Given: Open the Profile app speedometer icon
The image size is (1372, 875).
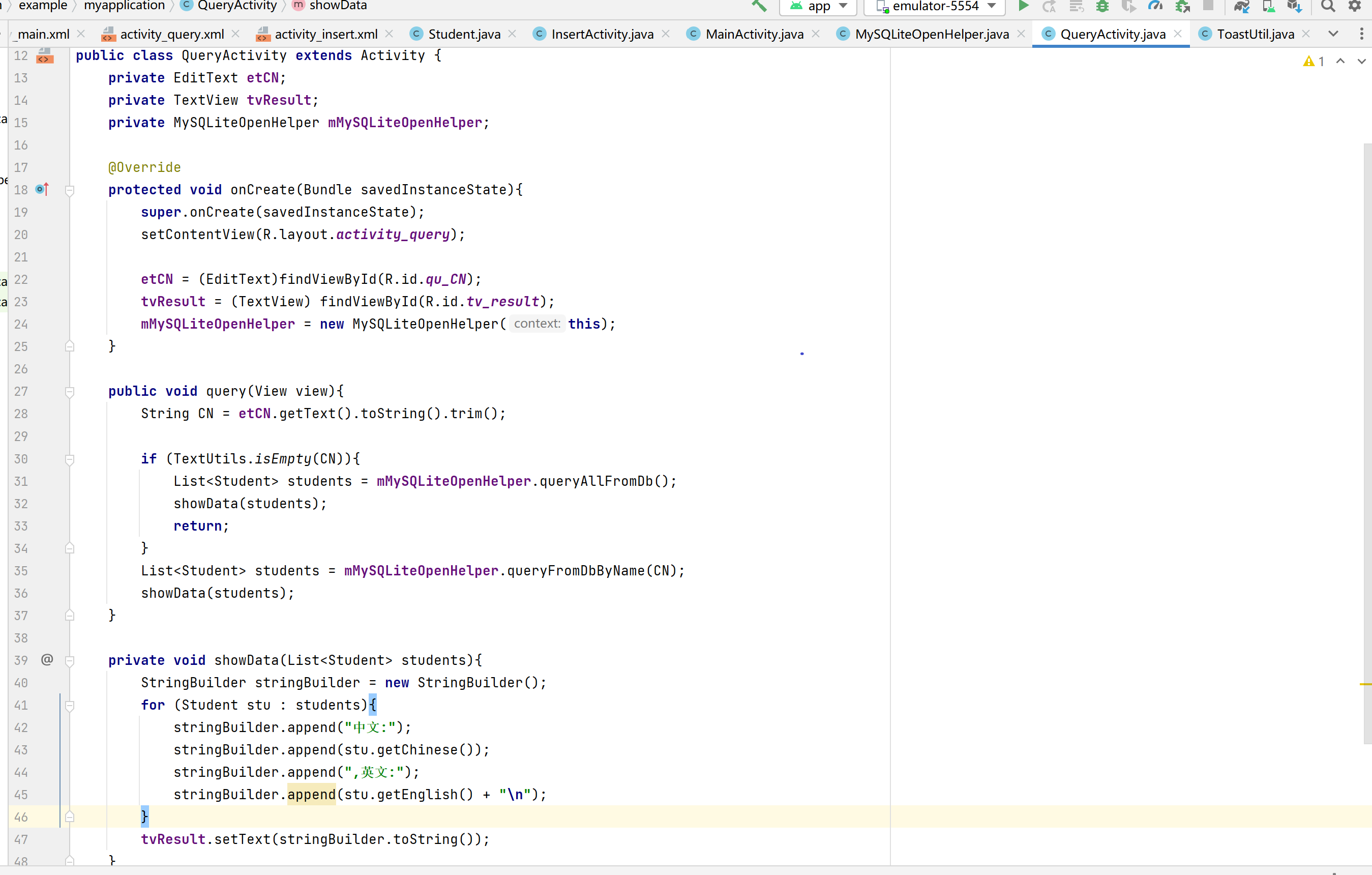Looking at the screenshot, I should (x=1155, y=6).
